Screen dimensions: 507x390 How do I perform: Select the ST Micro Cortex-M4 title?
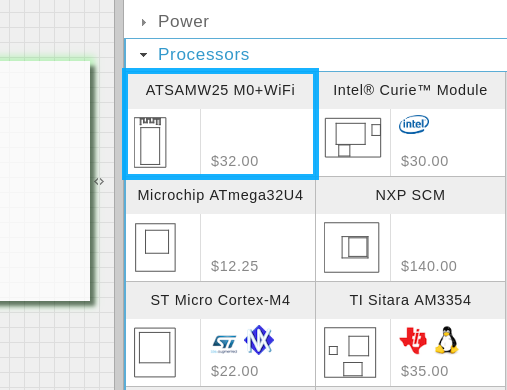point(220,300)
